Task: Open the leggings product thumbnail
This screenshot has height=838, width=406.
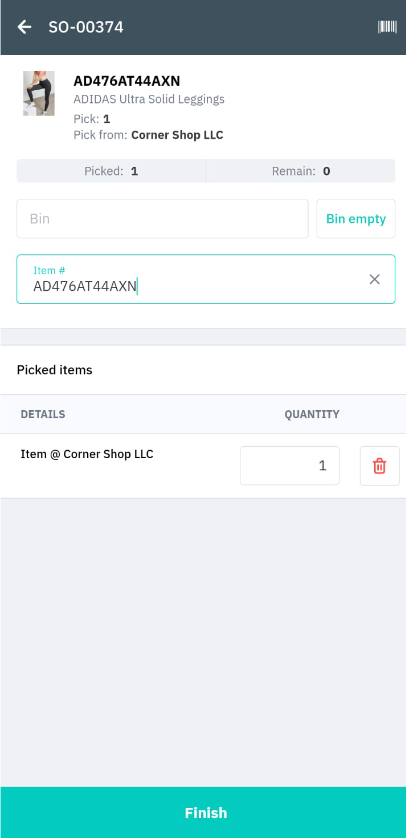Action: click(x=38, y=94)
